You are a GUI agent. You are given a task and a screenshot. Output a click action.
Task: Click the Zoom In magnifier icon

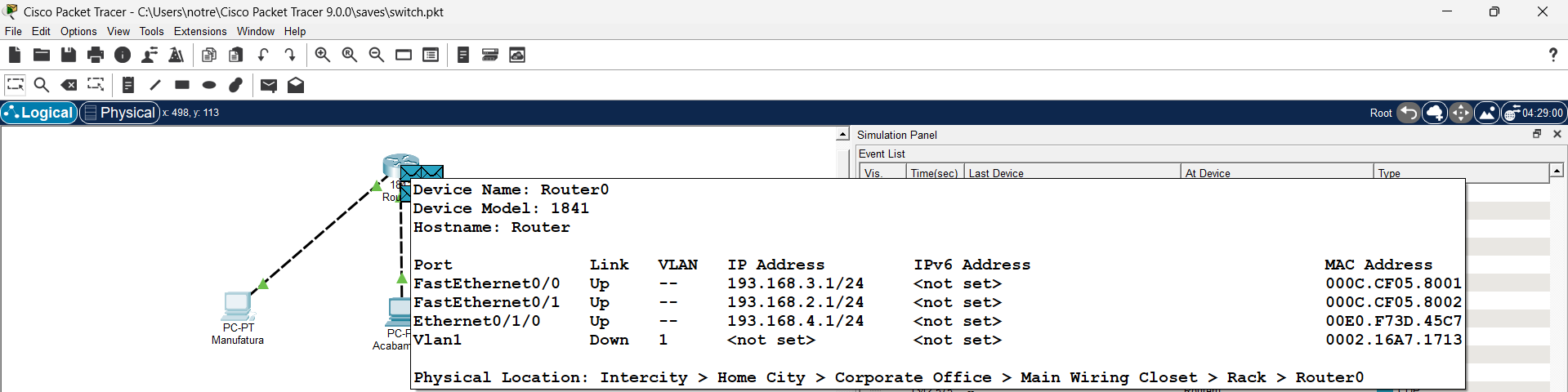pos(323,55)
